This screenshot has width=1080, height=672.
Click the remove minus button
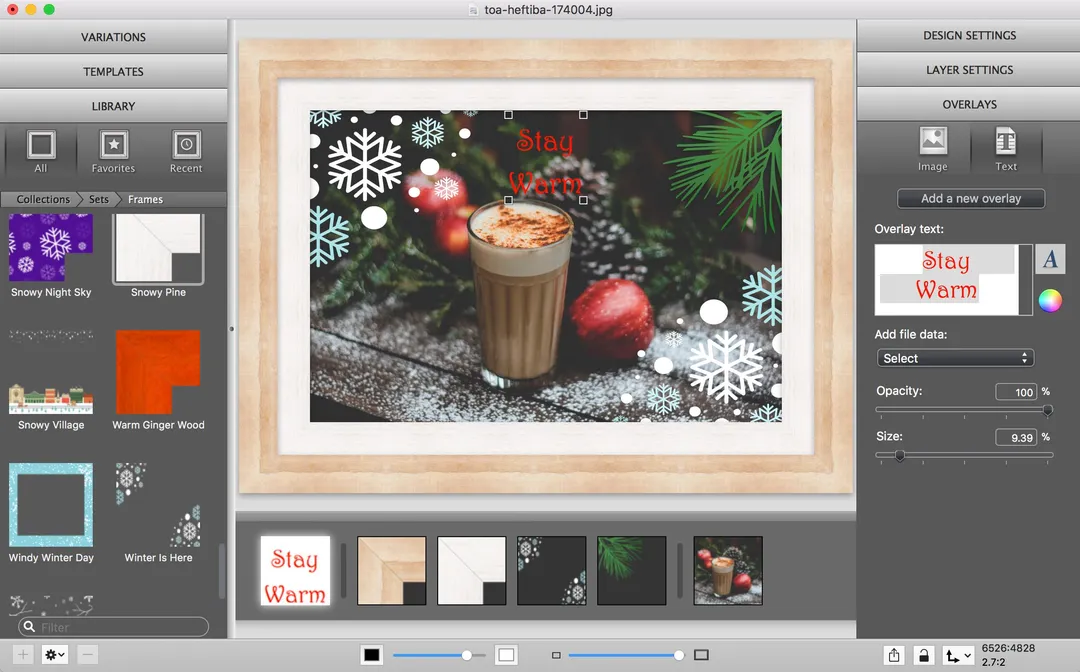click(87, 654)
